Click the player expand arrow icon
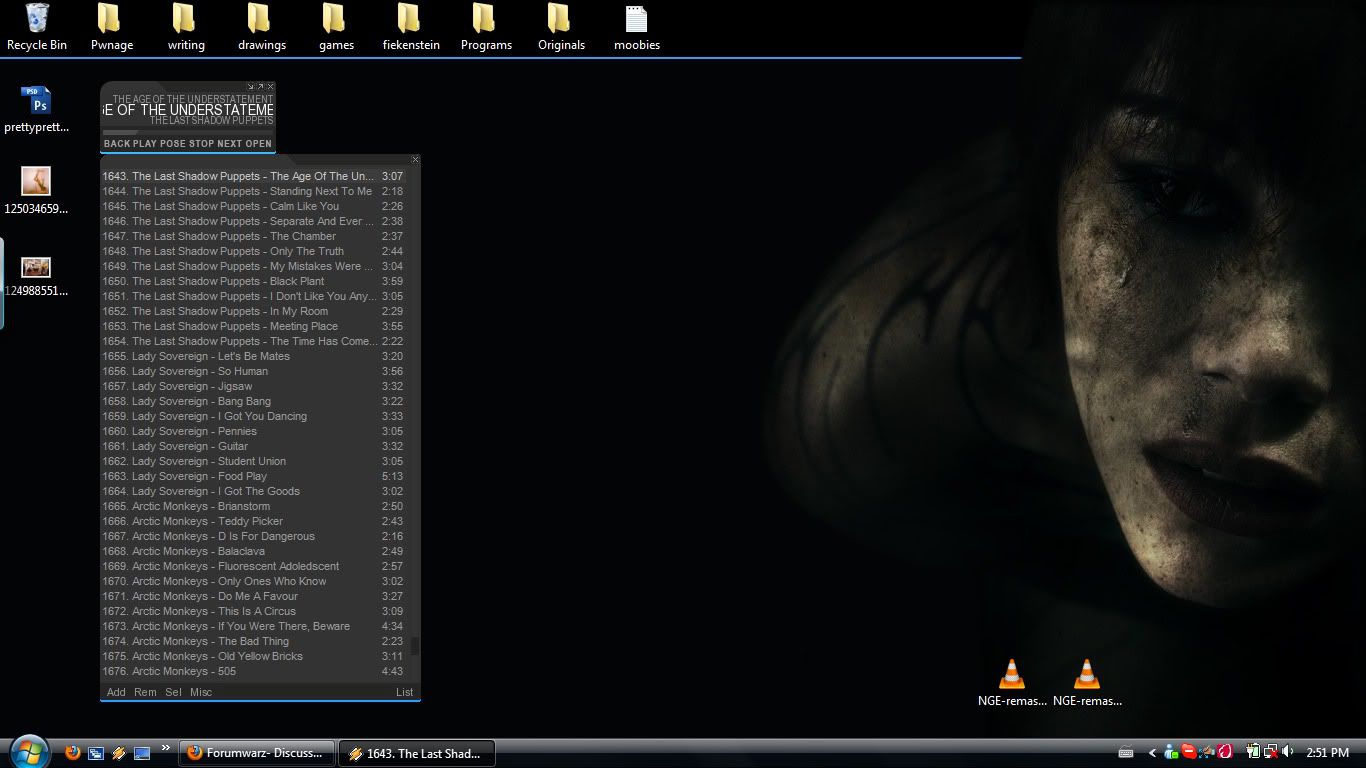The width and height of the screenshot is (1366, 768). coord(260,87)
